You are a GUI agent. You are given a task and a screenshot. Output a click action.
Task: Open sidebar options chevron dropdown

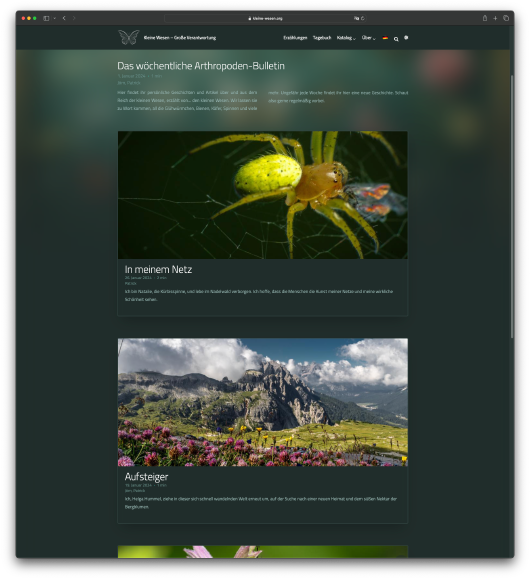[x=55, y=18]
